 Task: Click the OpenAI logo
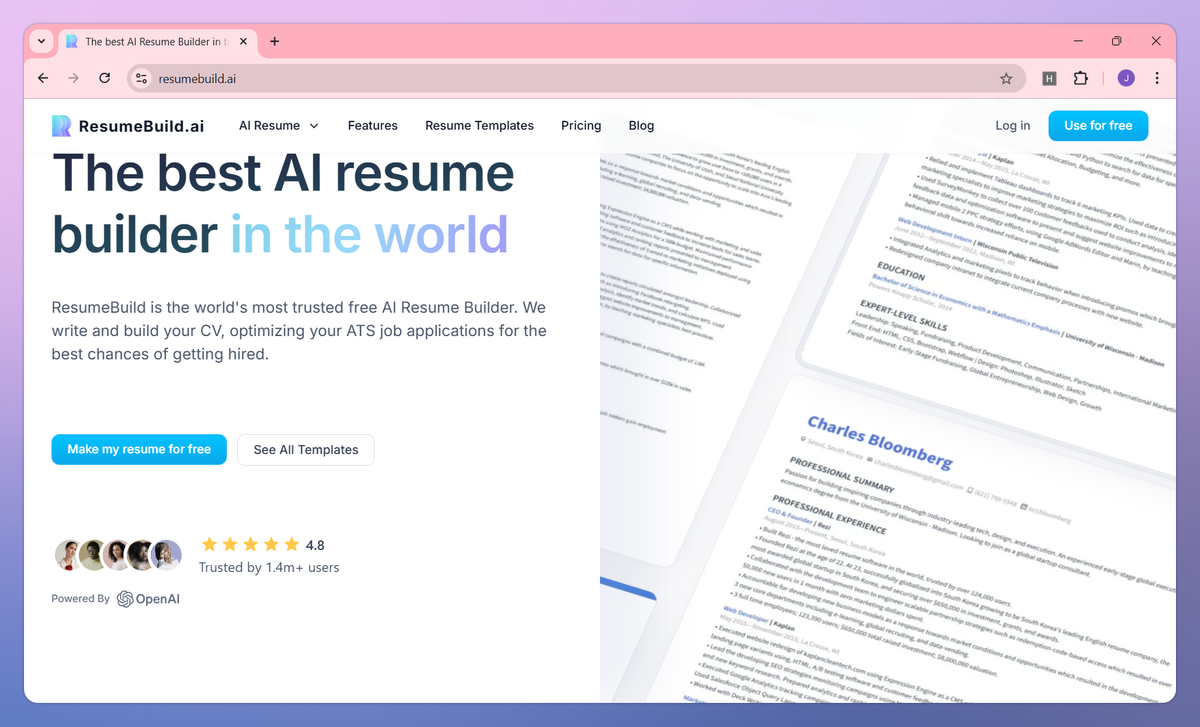(x=148, y=599)
